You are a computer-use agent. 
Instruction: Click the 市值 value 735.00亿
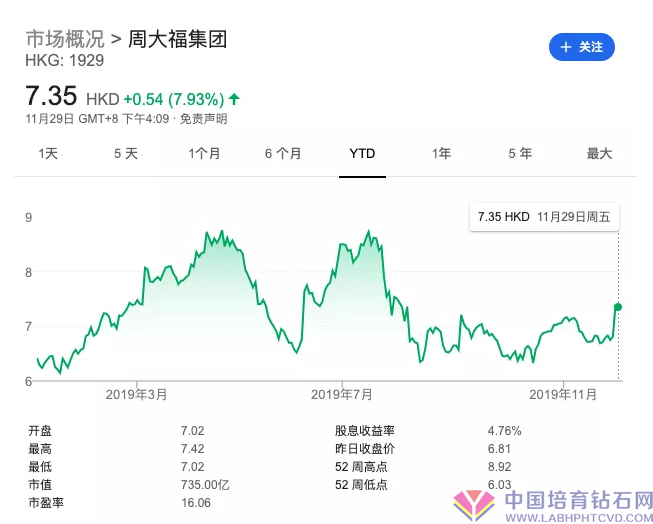205,485
